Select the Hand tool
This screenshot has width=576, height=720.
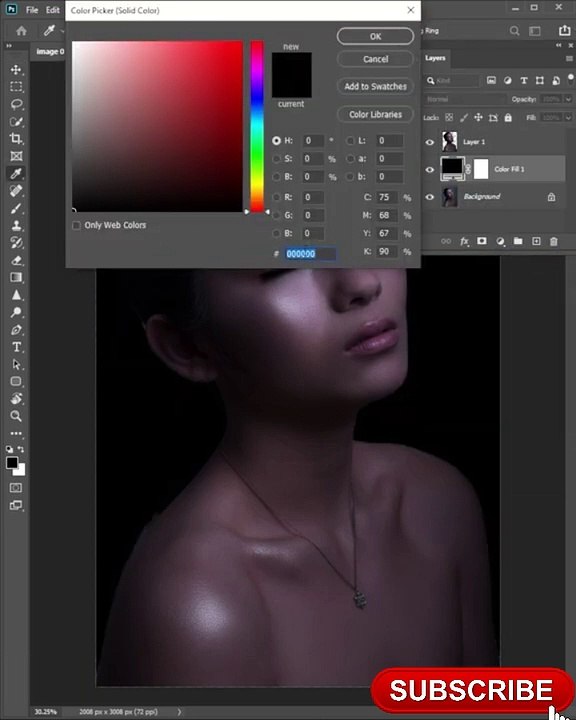[x=16, y=399]
